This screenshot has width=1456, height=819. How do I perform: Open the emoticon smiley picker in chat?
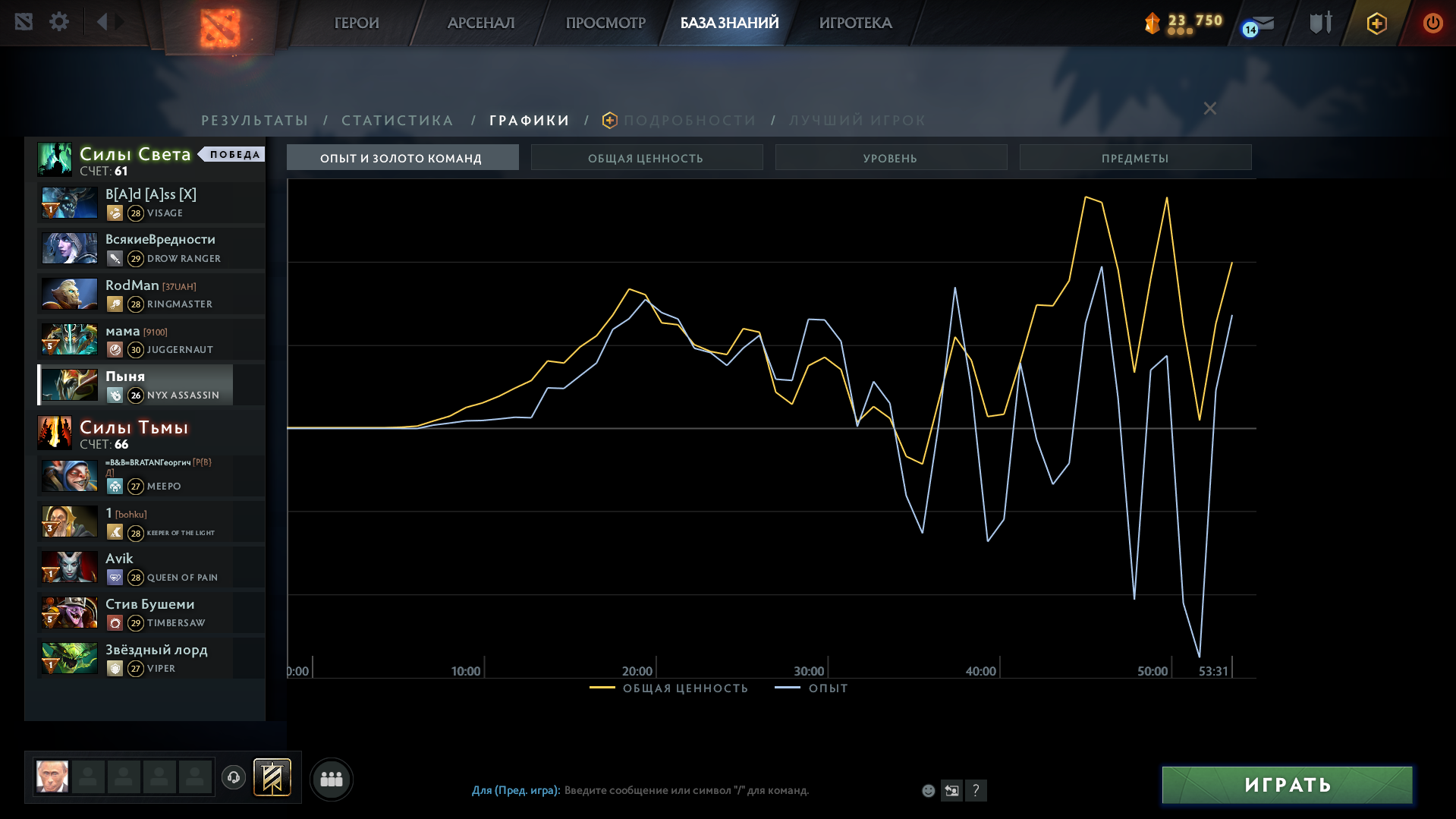(928, 790)
